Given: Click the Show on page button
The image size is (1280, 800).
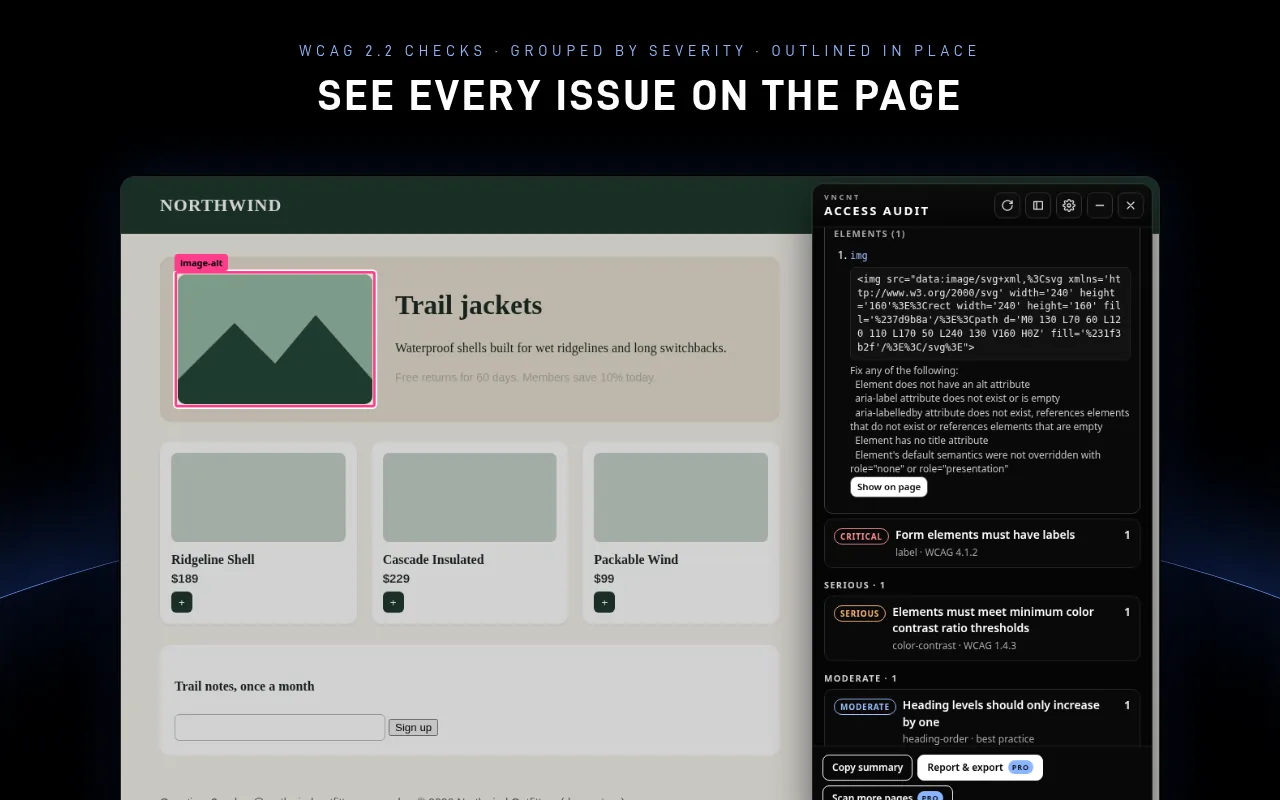Looking at the screenshot, I should [x=889, y=487].
